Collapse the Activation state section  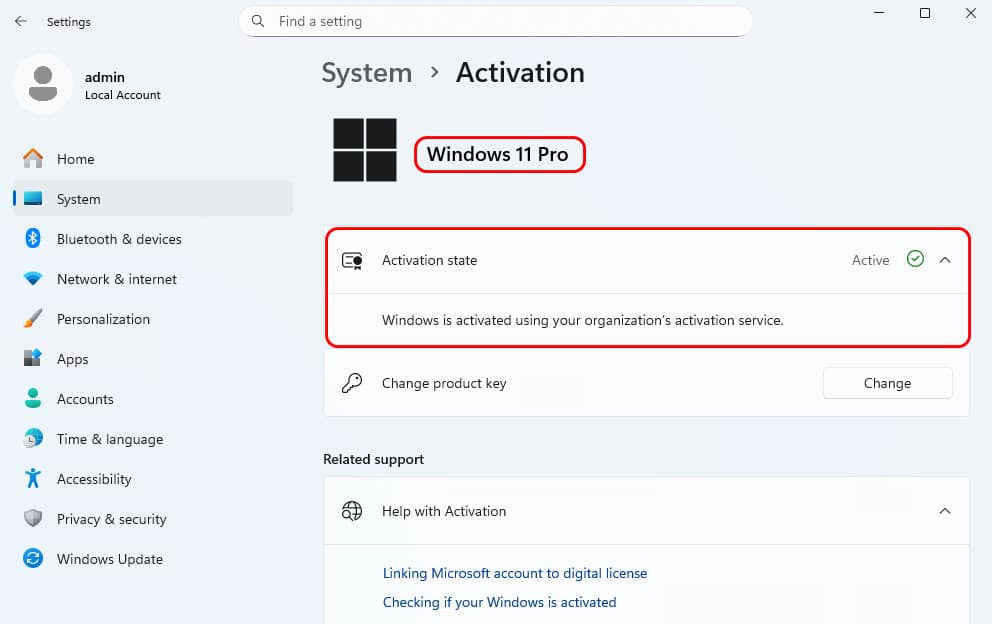(x=945, y=260)
